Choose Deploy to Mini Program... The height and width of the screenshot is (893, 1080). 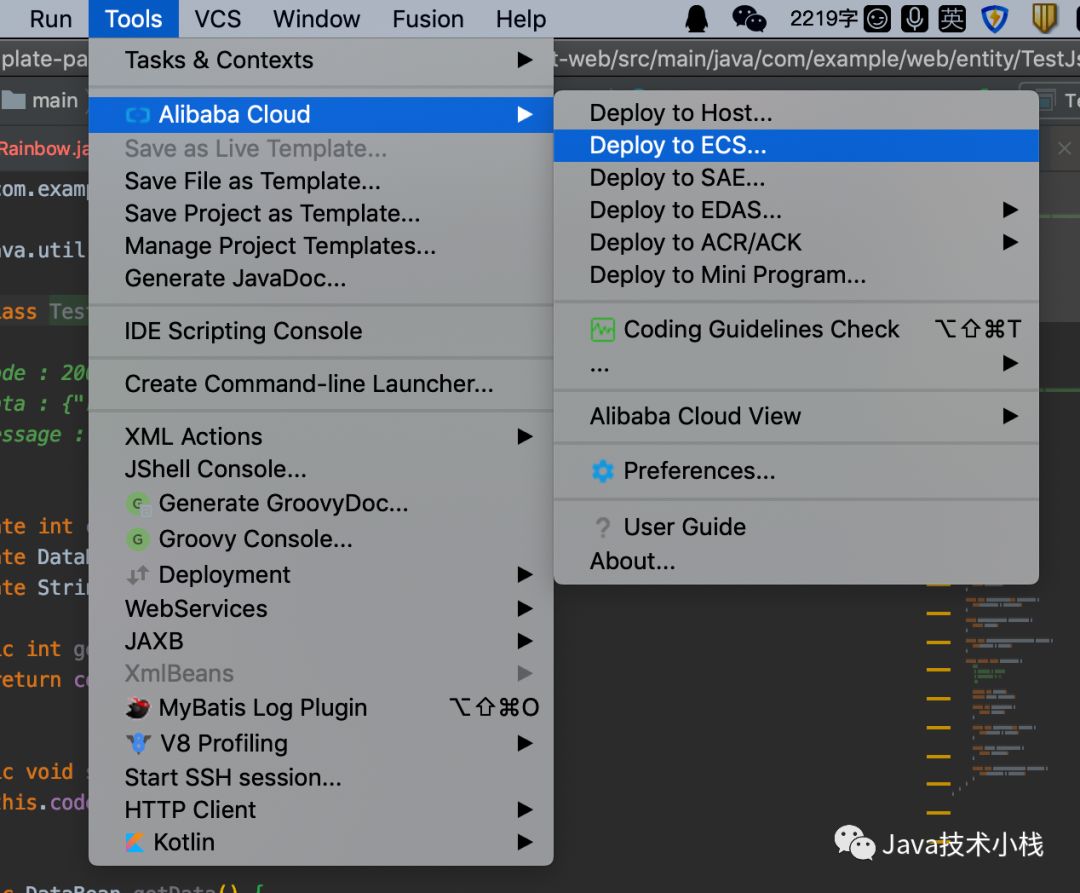796,275
